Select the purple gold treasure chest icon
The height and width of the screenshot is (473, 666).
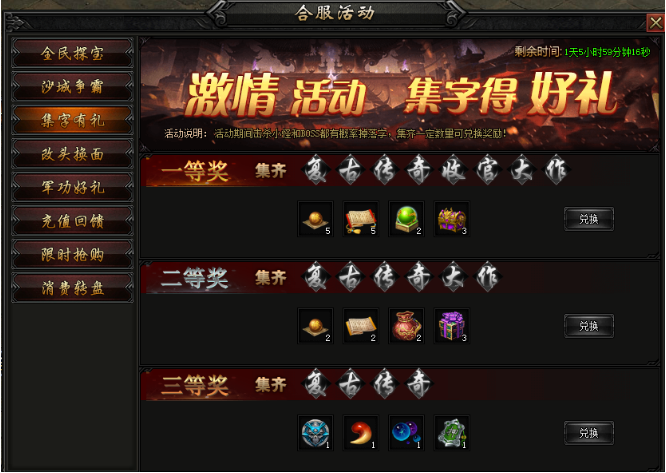pyautogui.click(x=452, y=219)
